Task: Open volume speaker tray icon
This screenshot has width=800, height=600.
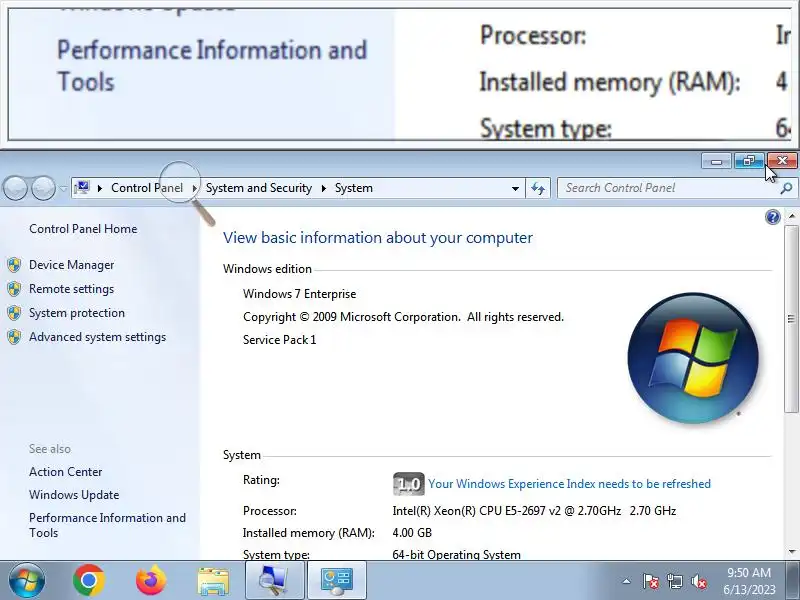Action: [x=698, y=581]
